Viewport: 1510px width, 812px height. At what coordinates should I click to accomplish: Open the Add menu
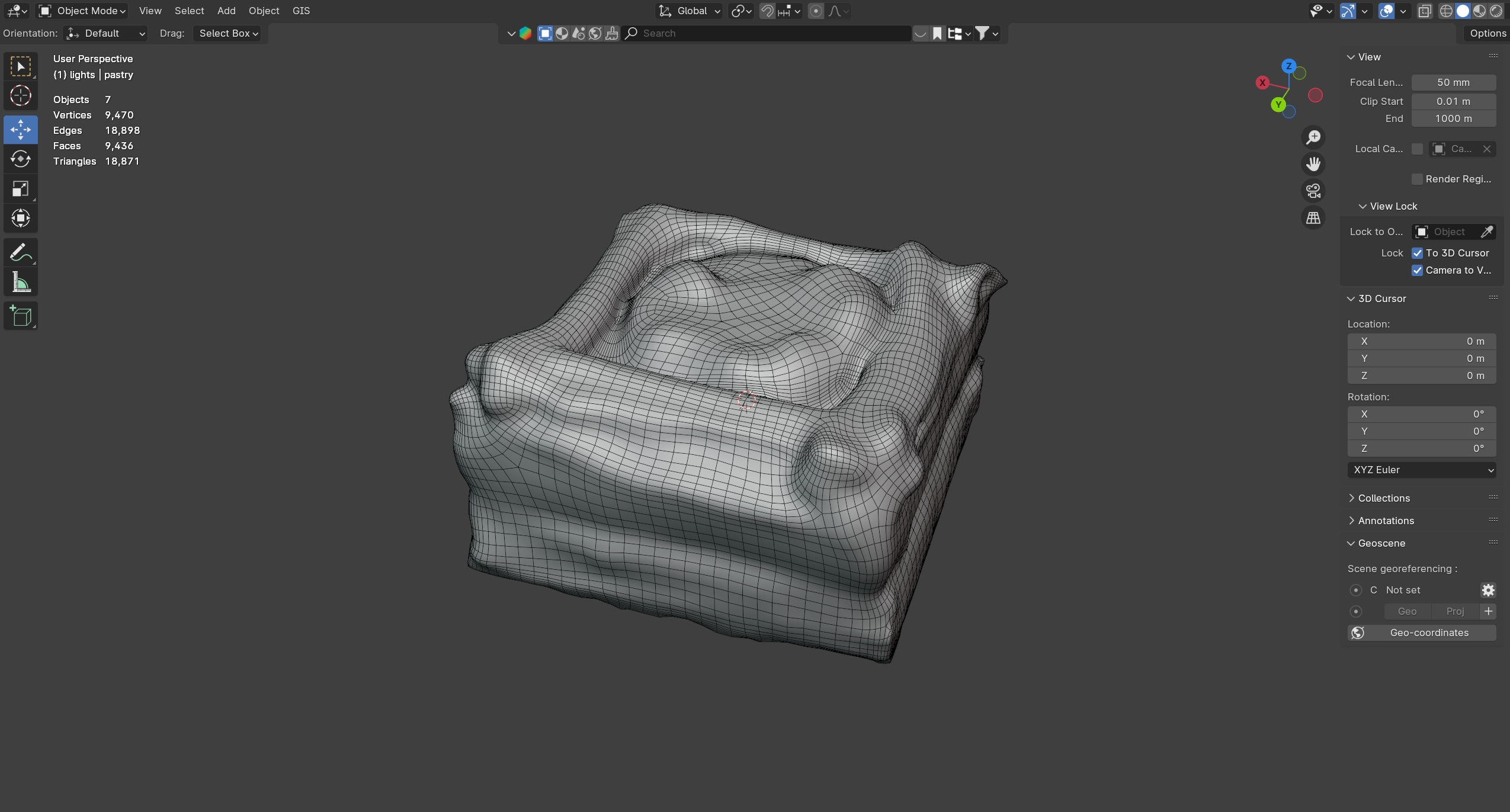(x=226, y=11)
